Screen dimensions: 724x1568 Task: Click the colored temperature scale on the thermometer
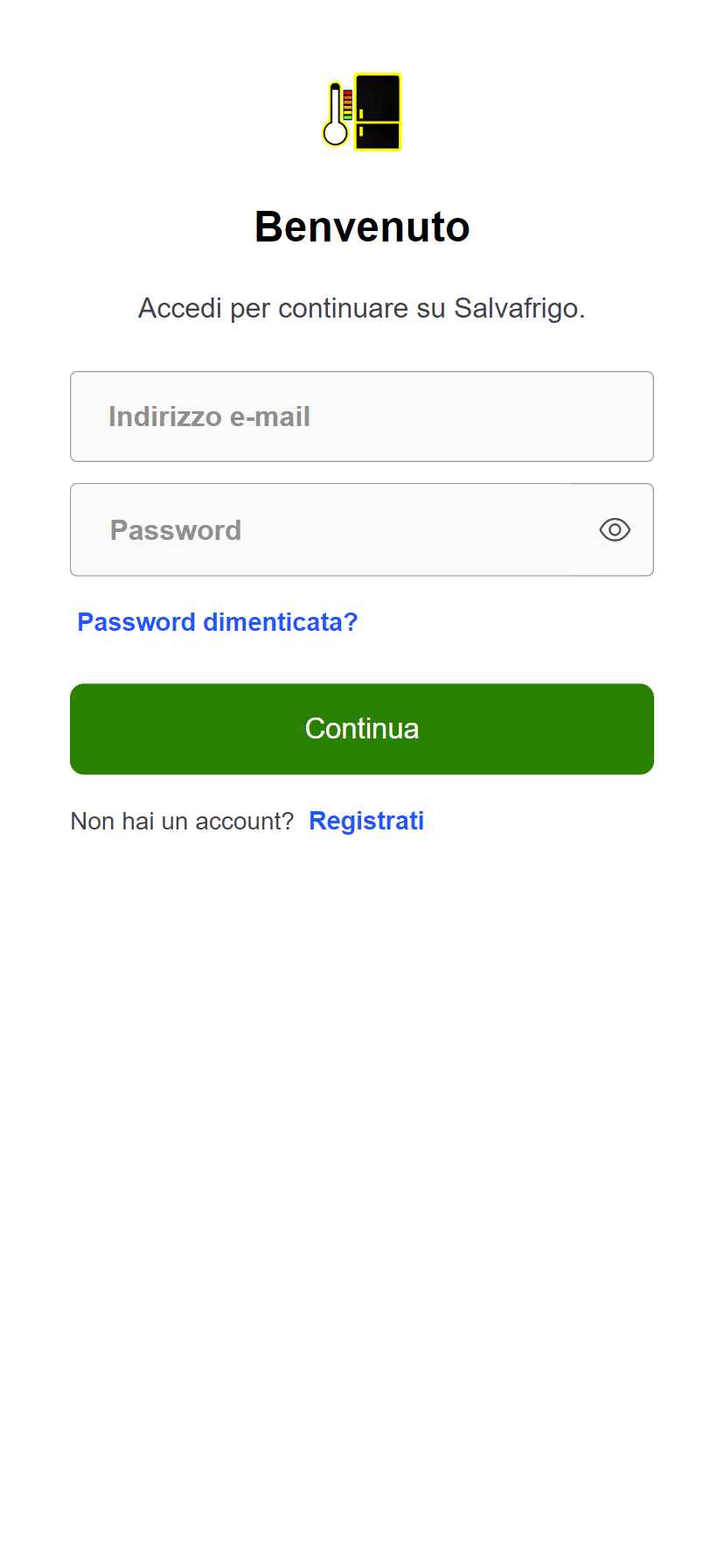(347, 105)
